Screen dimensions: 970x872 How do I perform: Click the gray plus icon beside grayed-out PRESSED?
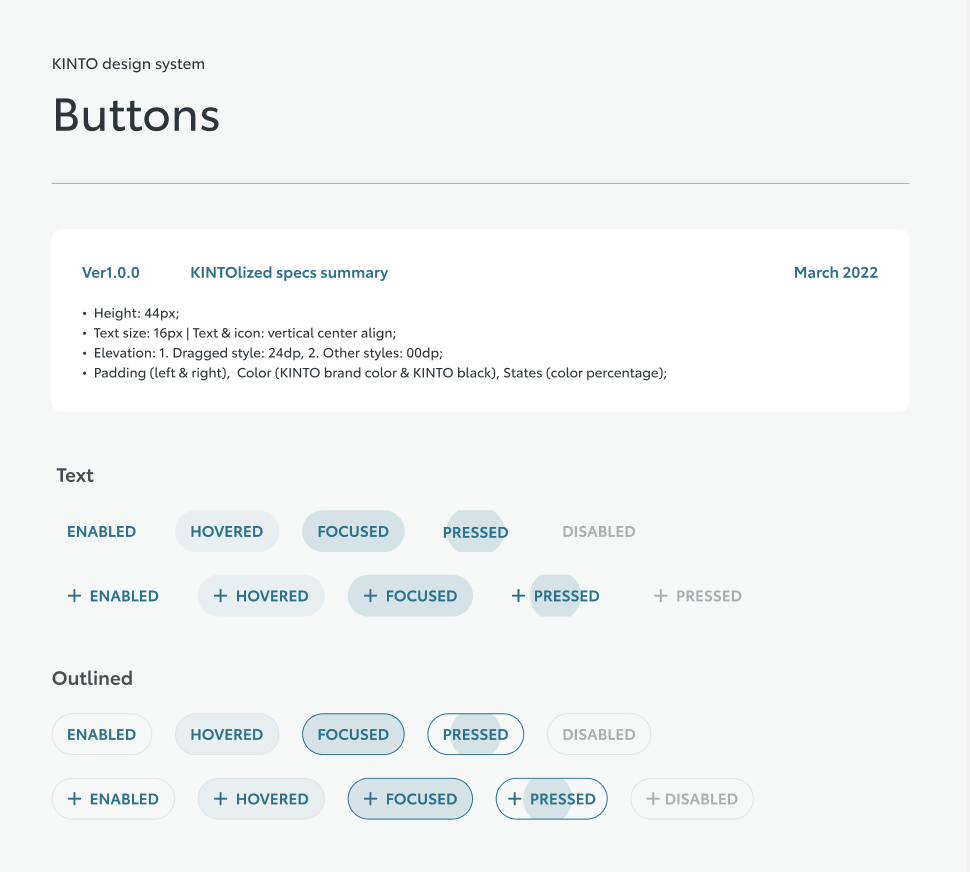(x=660, y=596)
